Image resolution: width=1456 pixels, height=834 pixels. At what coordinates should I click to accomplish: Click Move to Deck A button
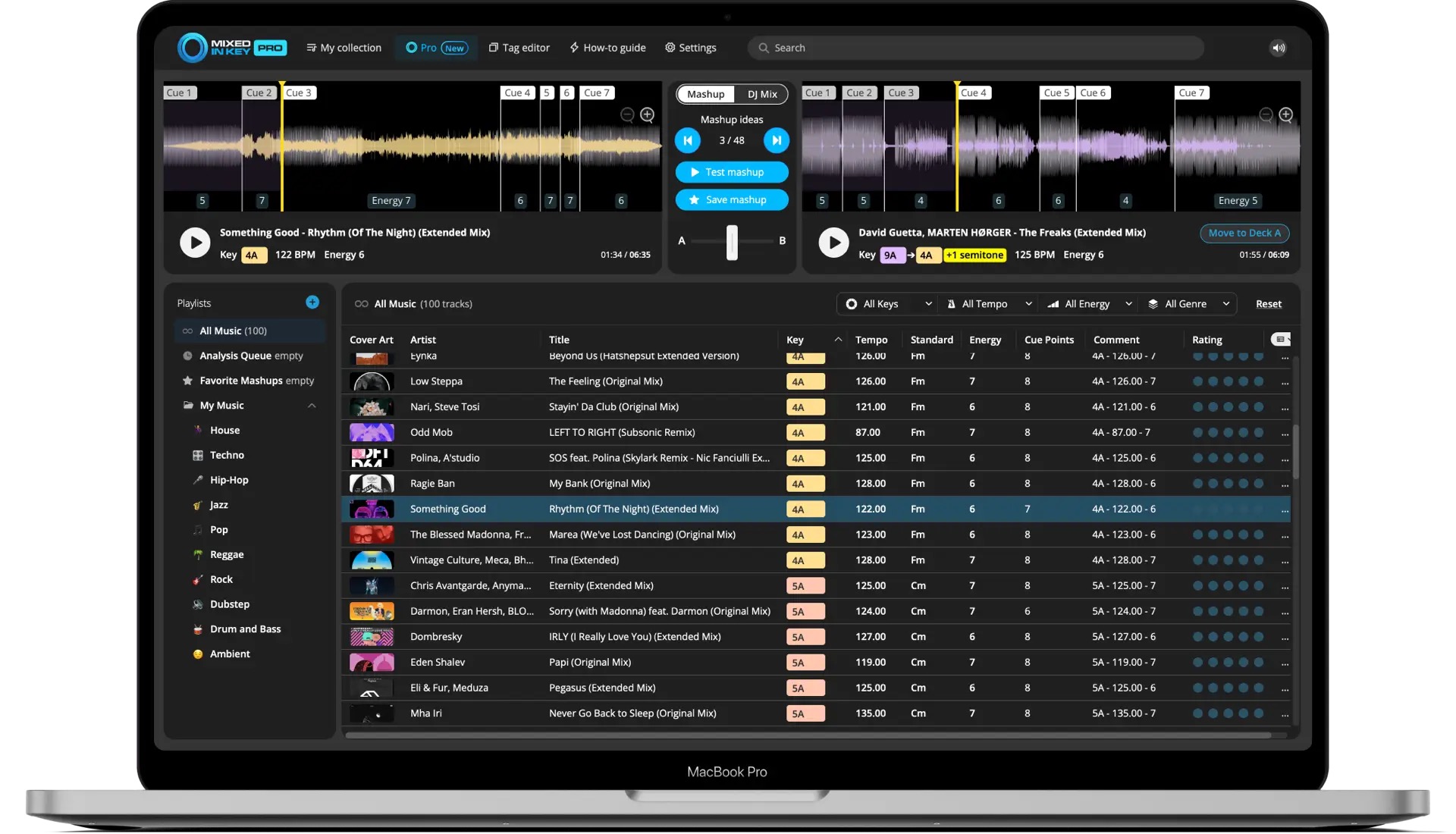coord(1244,234)
